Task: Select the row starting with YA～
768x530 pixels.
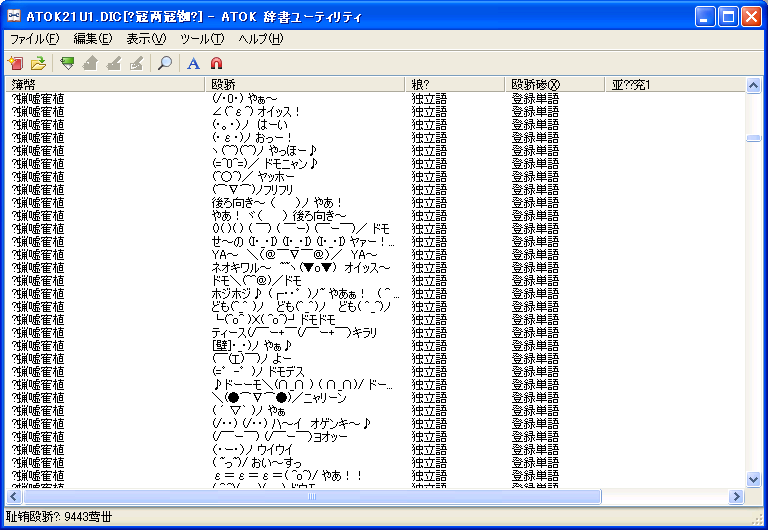Action: 375,255
